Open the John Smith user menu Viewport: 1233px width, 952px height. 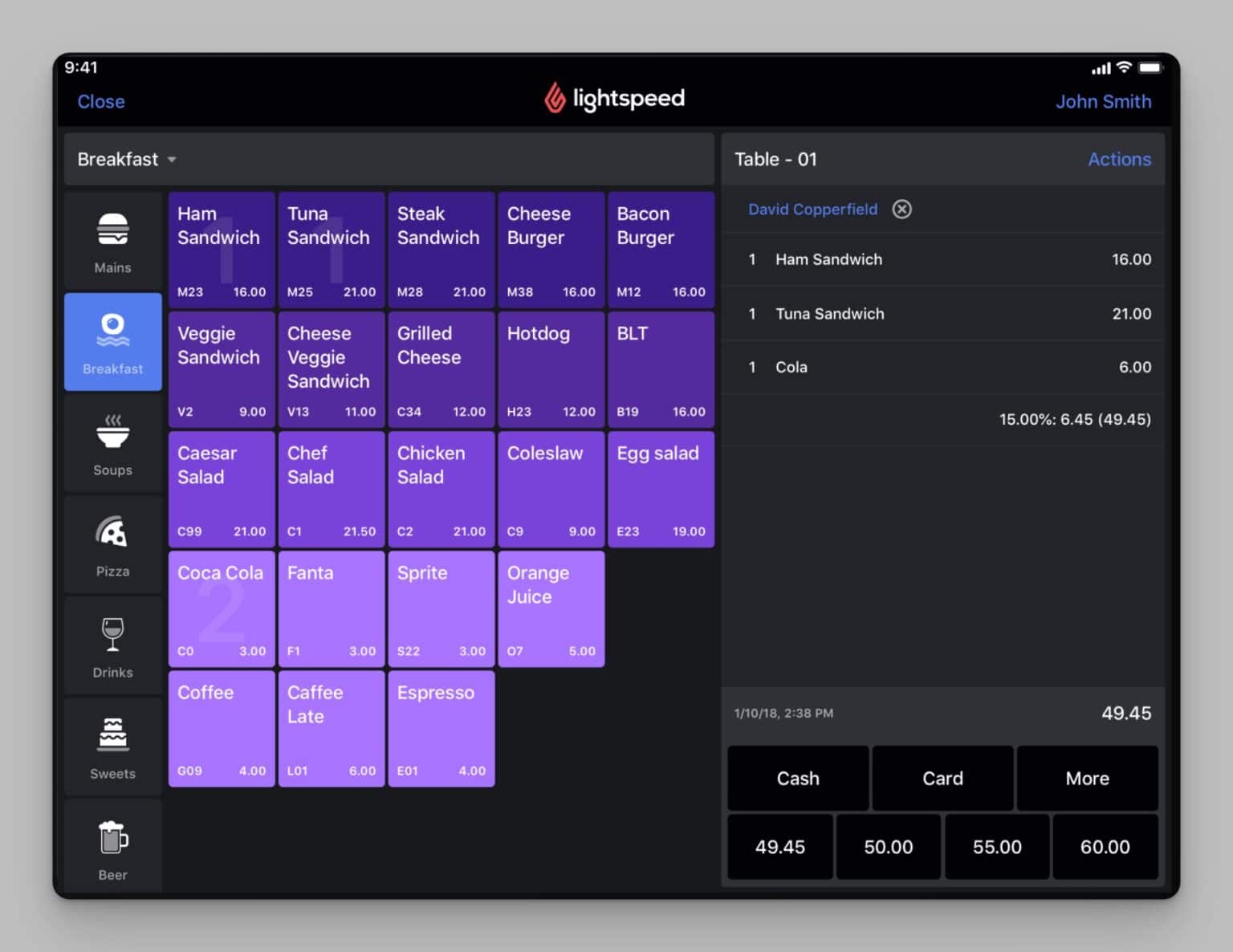[1103, 101]
